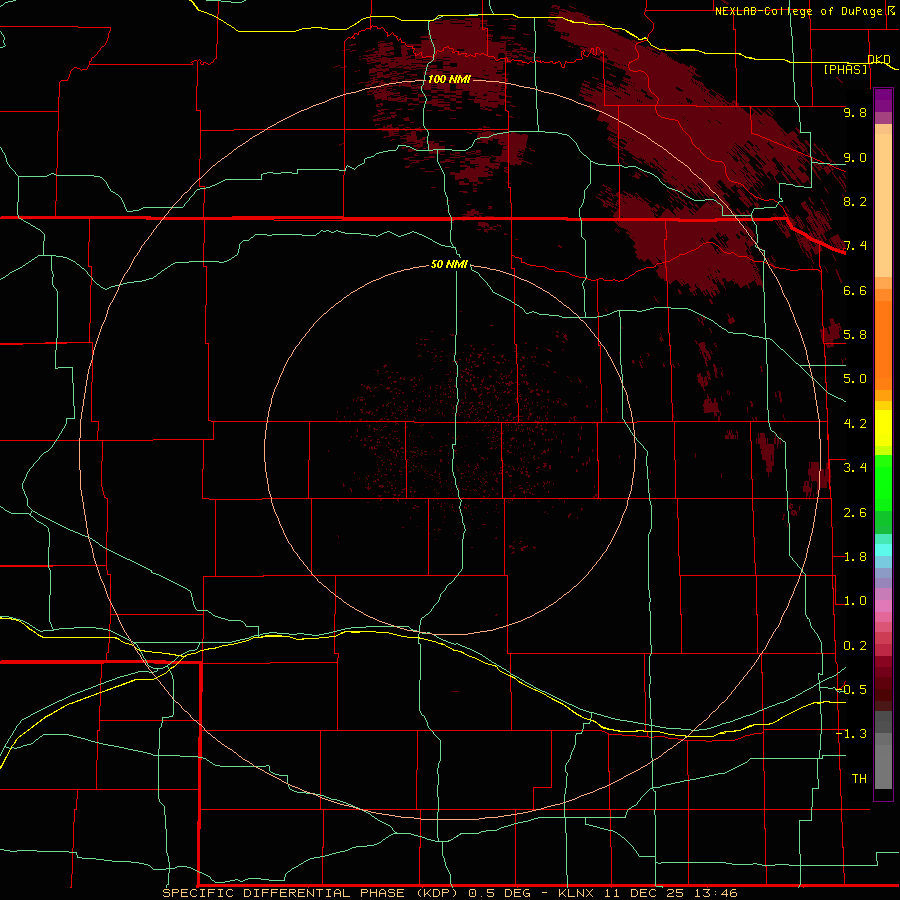Click the NEXLAB-College of DuPage label
900x900 pixels.
click(x=798, y=11)
